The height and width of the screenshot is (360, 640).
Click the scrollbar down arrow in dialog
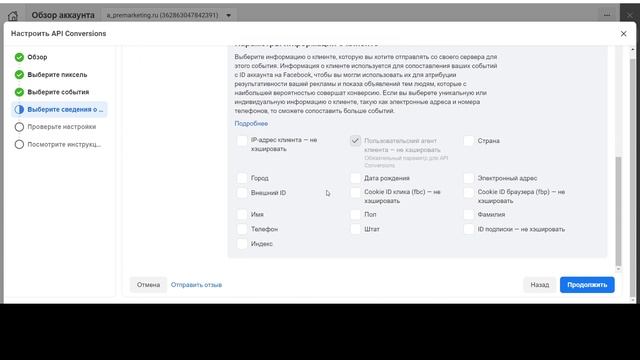(618, 269)
